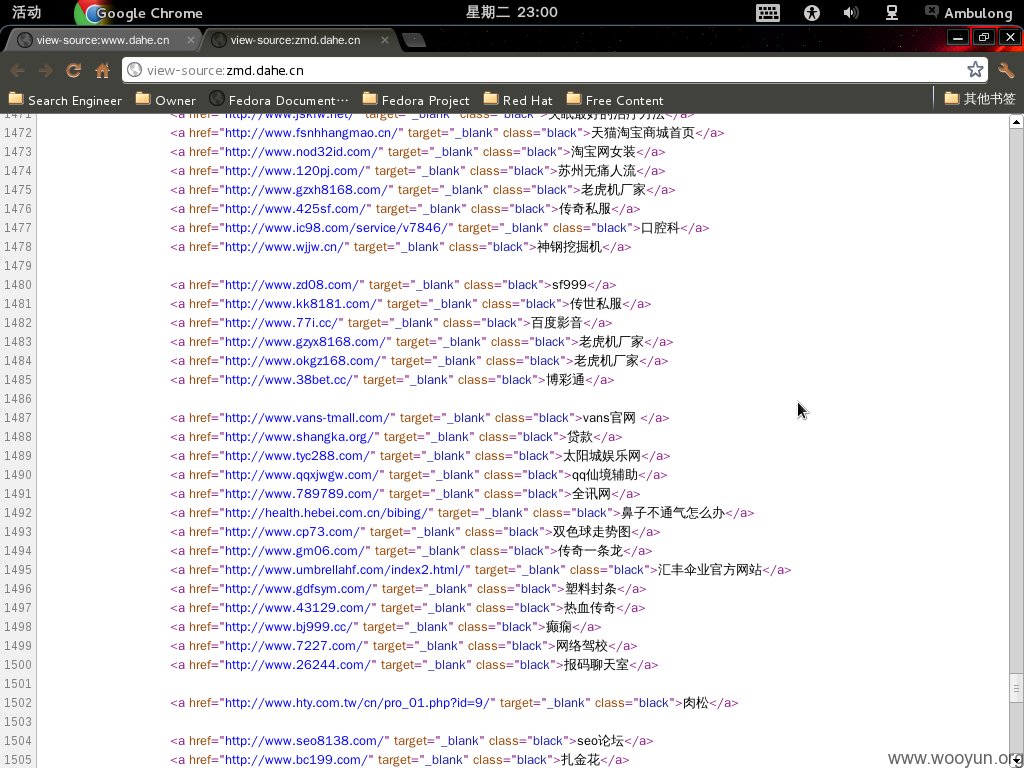Click the browser Forward arrow

[45, 71]
